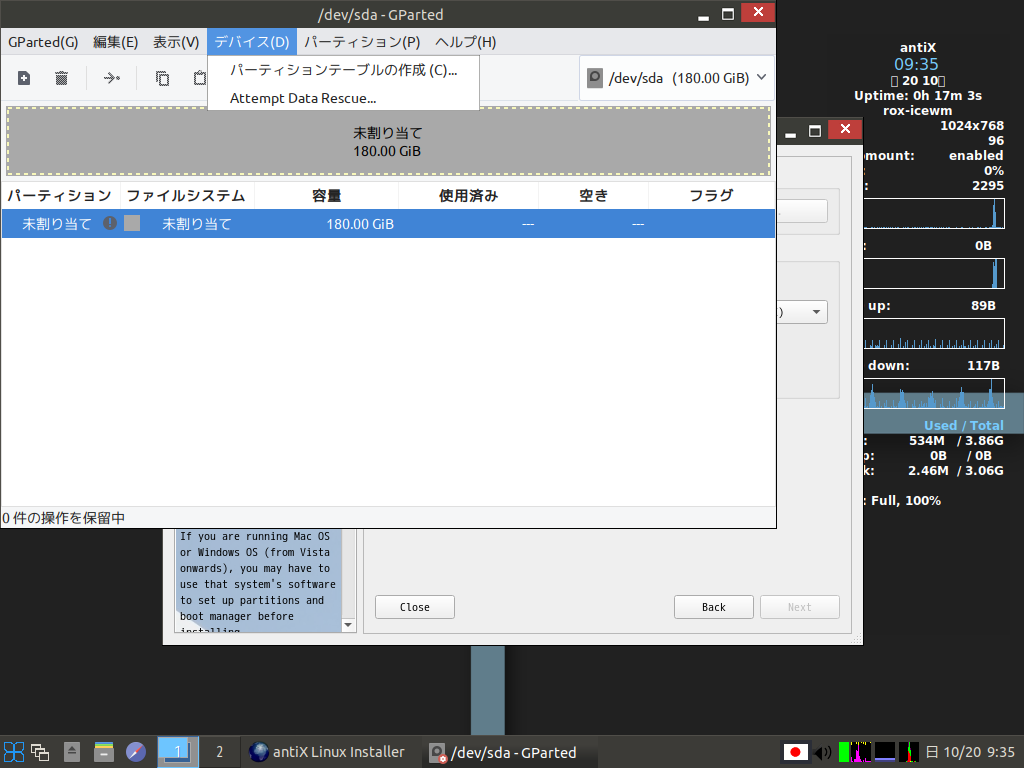Switch to workspace 1 on the taskbar
The width and height of the screenshot is (1024, 768).
pyautogui.click(x=178, y=752)
